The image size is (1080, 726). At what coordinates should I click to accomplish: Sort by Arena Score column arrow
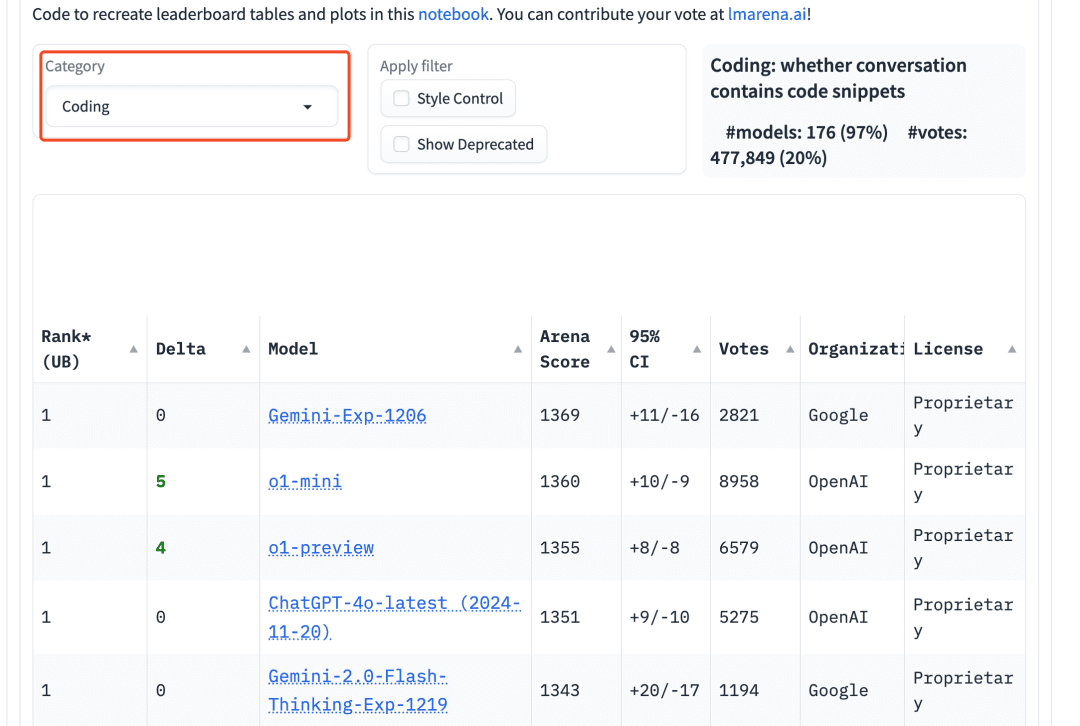coord(611,349)
